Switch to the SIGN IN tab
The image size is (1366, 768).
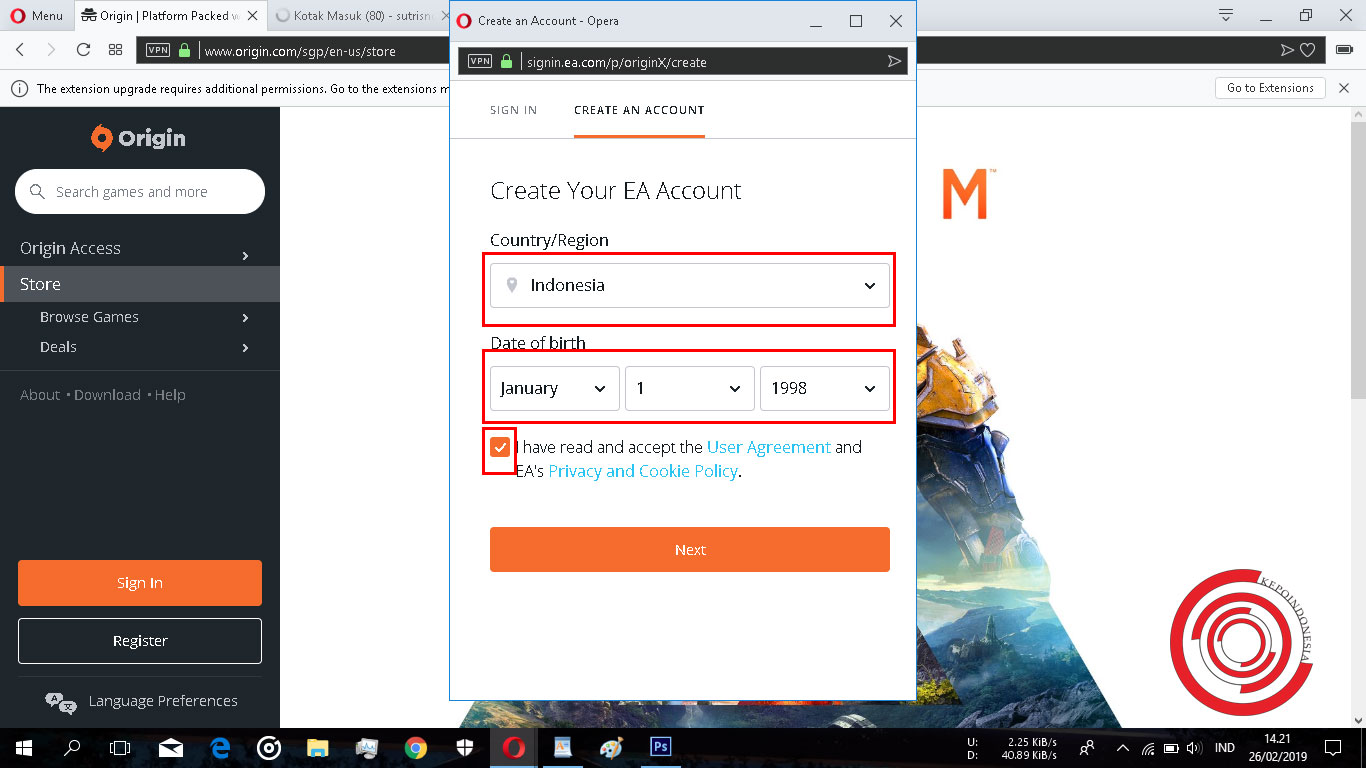coord(513,110)
